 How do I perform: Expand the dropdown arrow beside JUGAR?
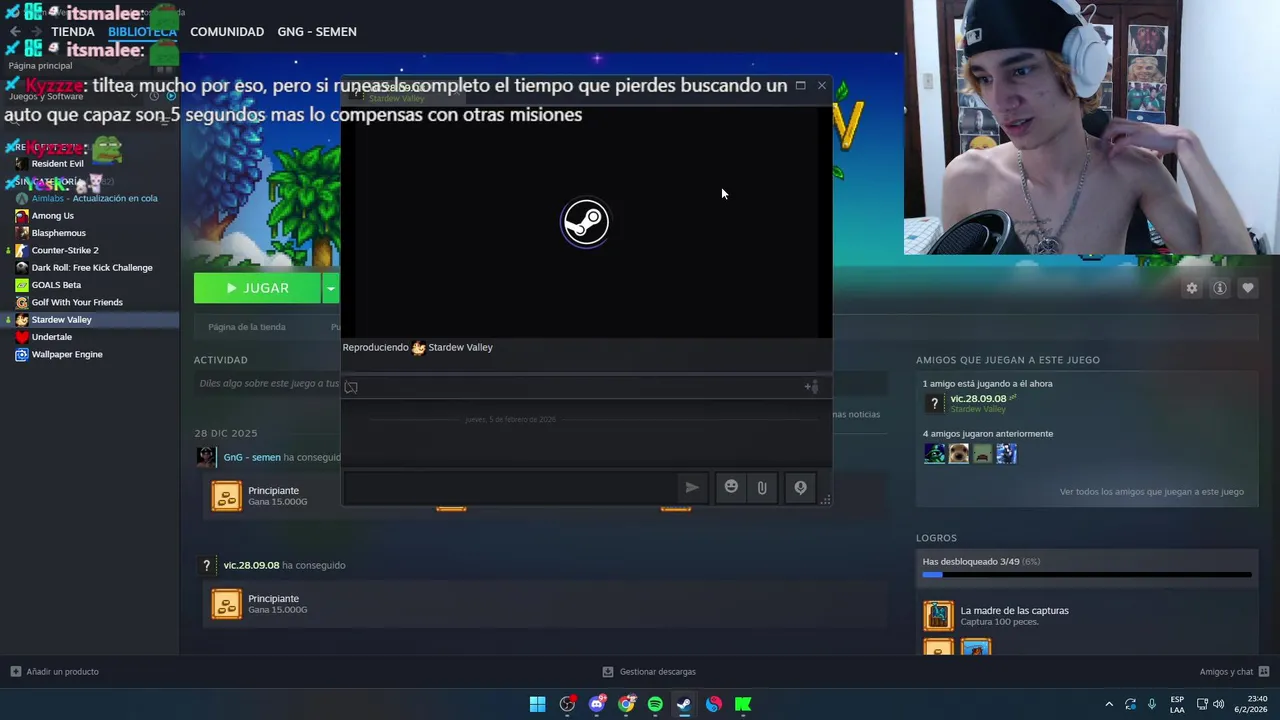(x=331, y=288)
